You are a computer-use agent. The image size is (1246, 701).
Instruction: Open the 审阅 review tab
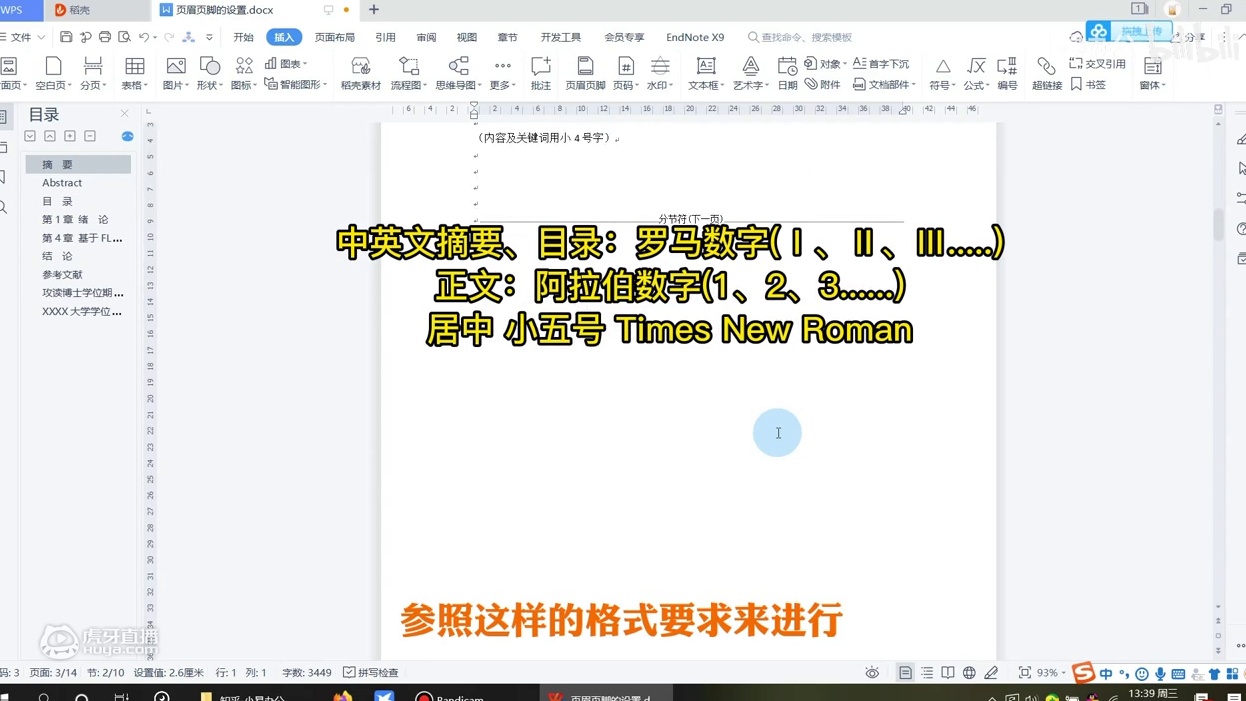point(426,37)
